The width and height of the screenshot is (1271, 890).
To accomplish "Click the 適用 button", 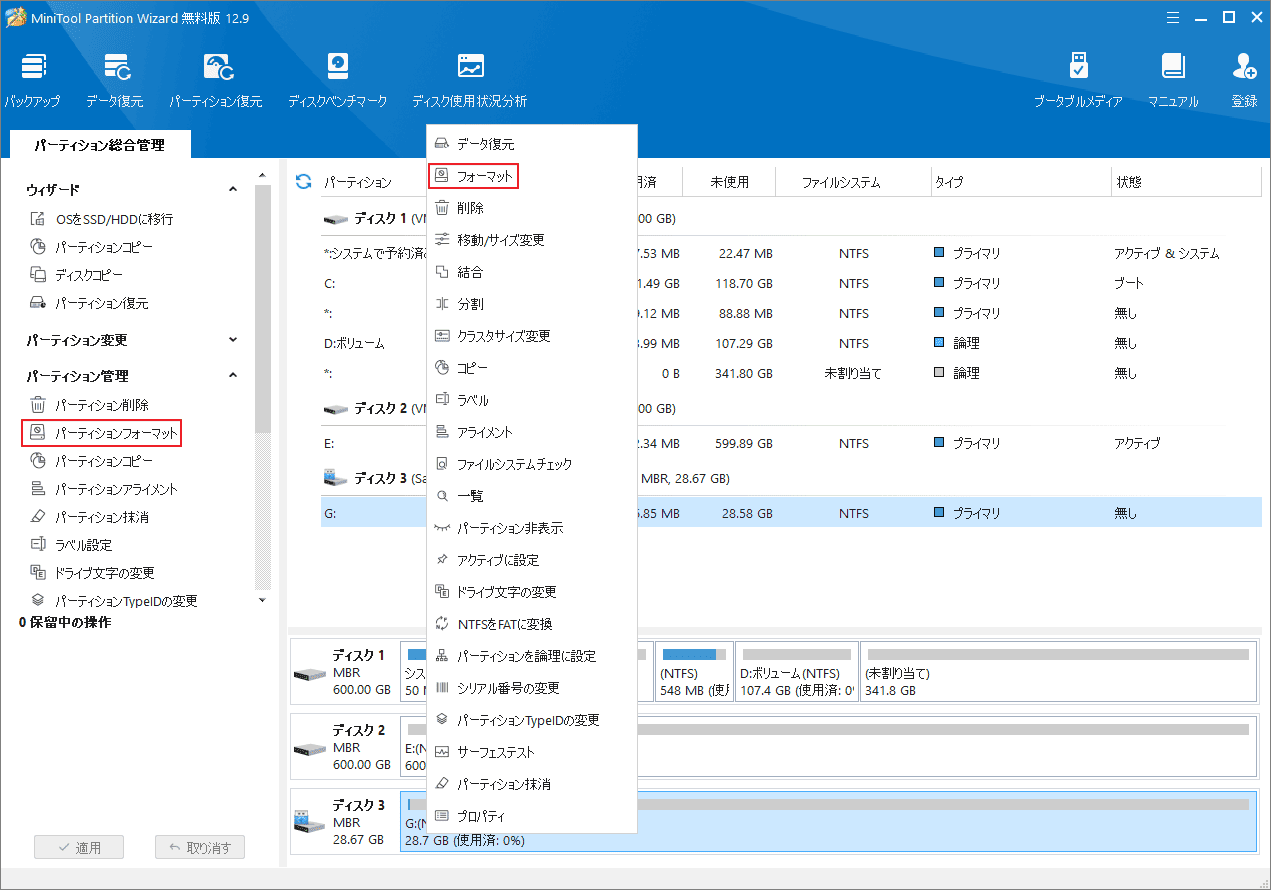I will pyautogui.click(x=79, y=847).
